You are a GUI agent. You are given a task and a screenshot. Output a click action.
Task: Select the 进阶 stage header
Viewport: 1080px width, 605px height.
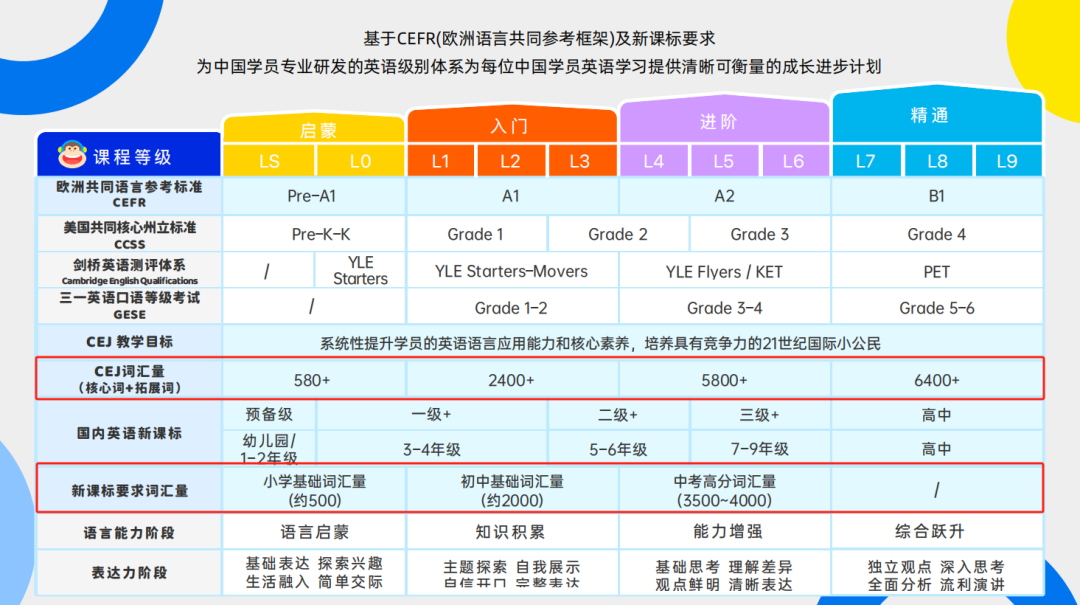[724, 121]
